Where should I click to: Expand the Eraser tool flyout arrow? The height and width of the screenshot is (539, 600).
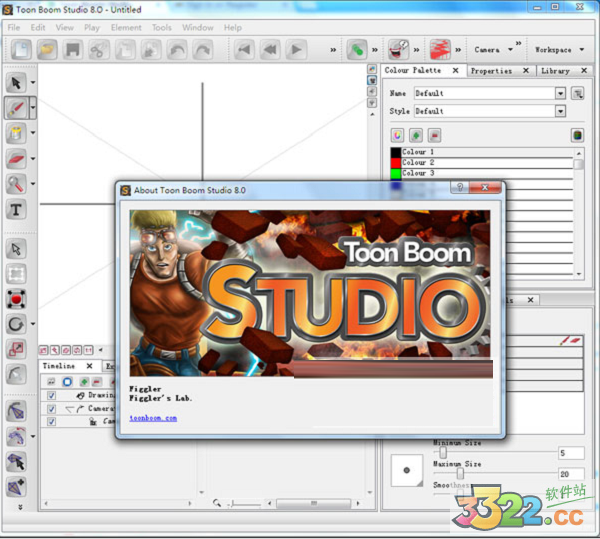pos(33,158)
